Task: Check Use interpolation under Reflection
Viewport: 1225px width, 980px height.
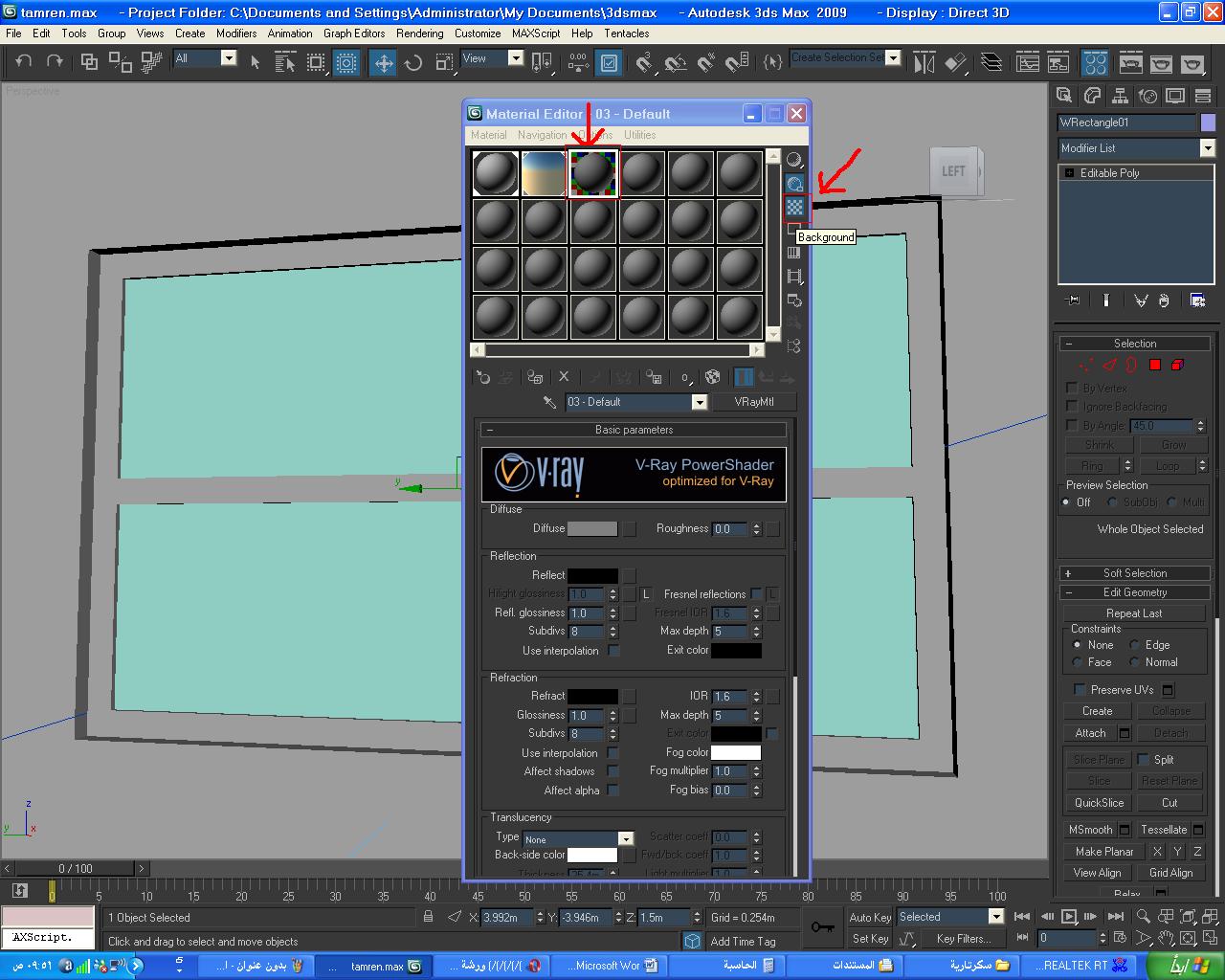Action: coord(613,651)
